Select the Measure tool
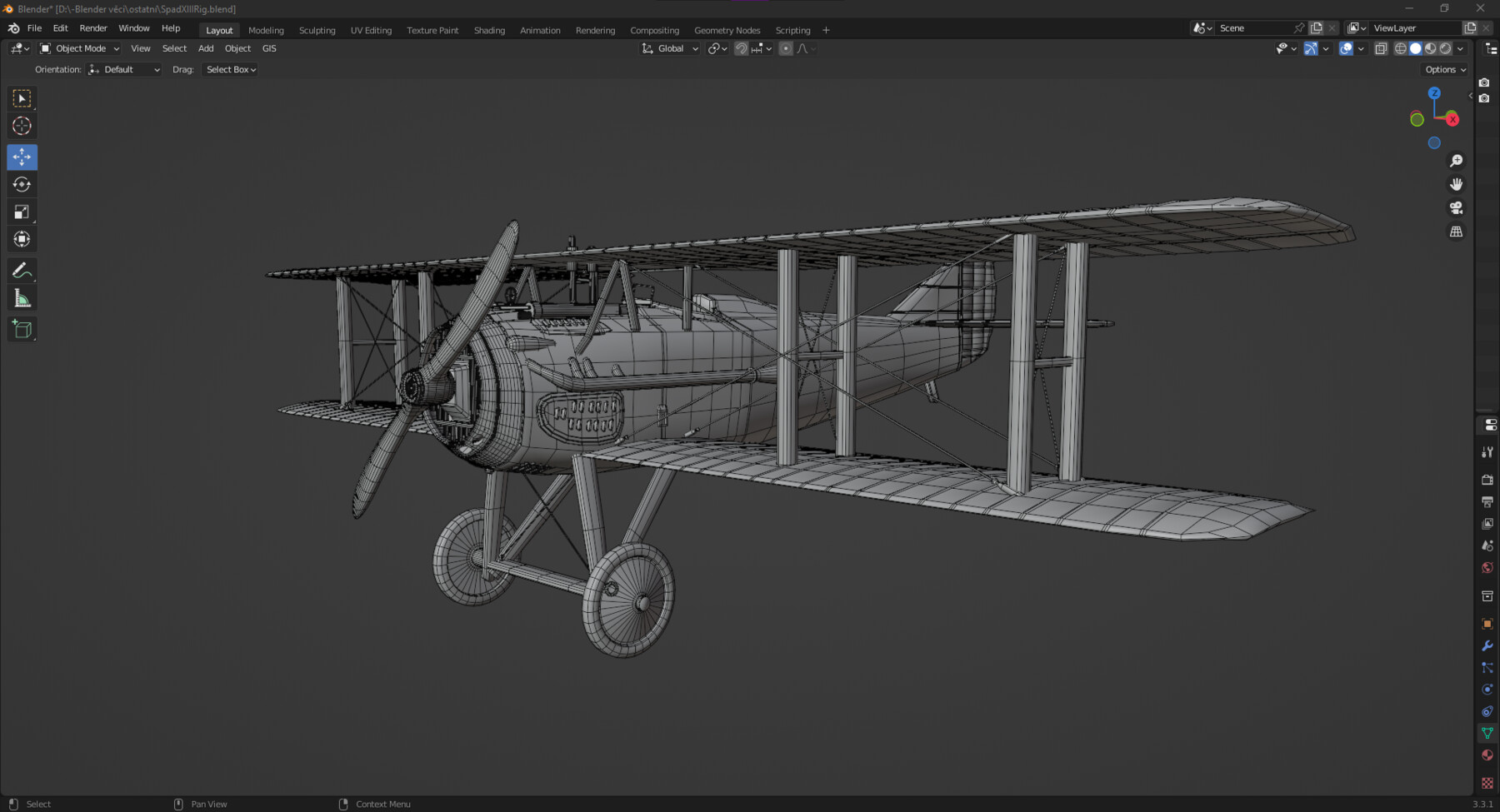The height and width of the screenshot is (812, 1500). click(x=22, y=296)
